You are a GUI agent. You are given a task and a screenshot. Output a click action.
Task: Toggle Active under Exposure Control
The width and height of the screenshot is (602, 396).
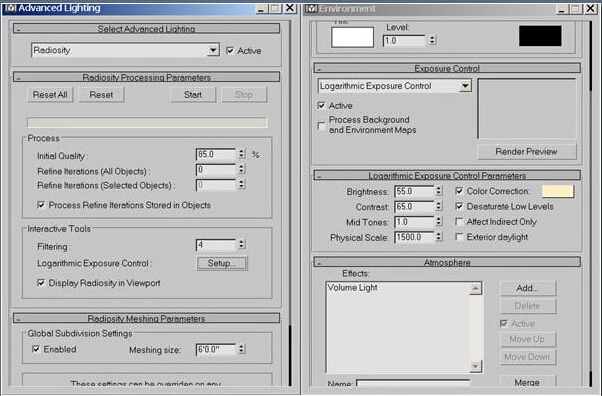tap(322, 106)
